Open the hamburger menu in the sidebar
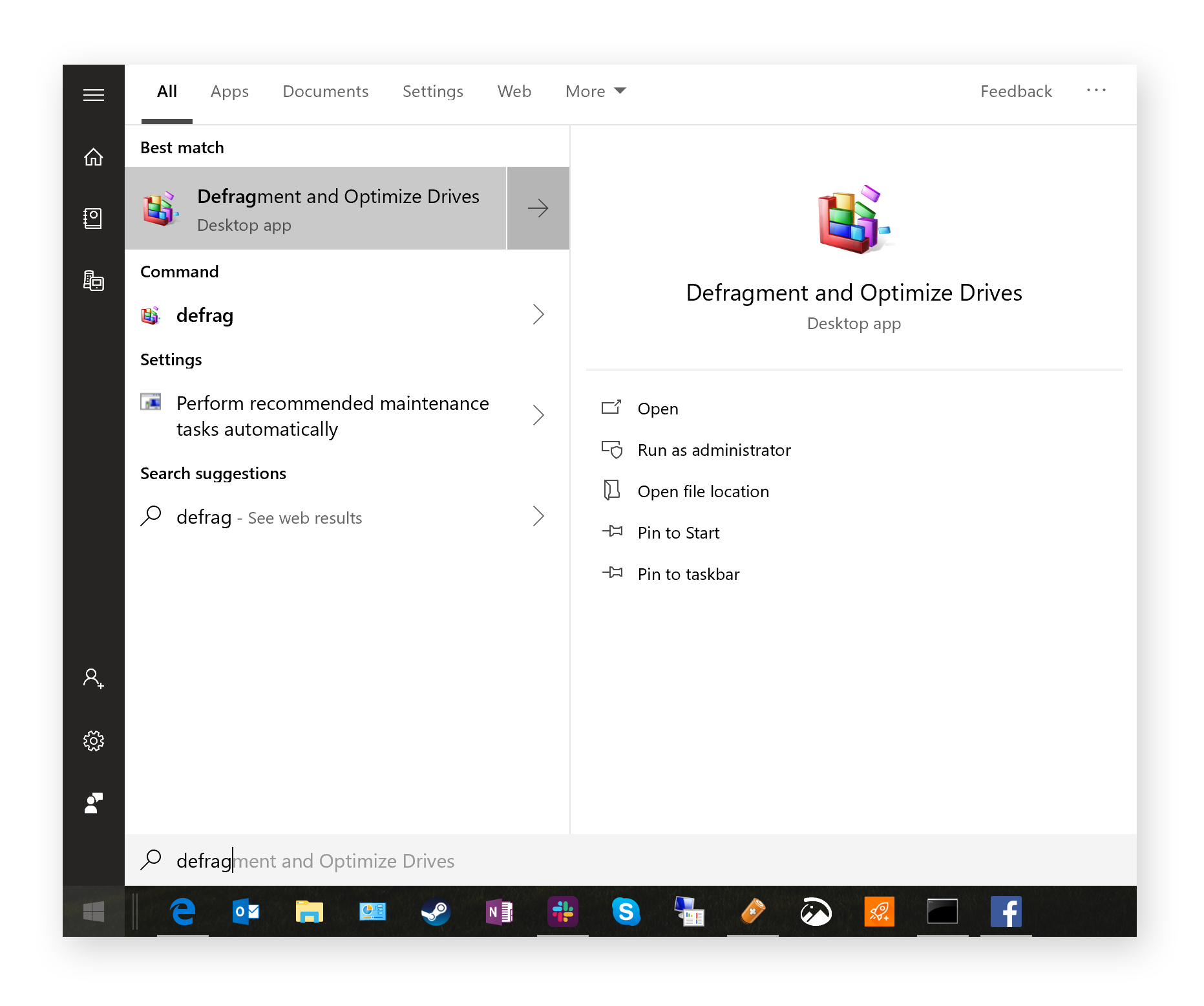 point(94,95)
